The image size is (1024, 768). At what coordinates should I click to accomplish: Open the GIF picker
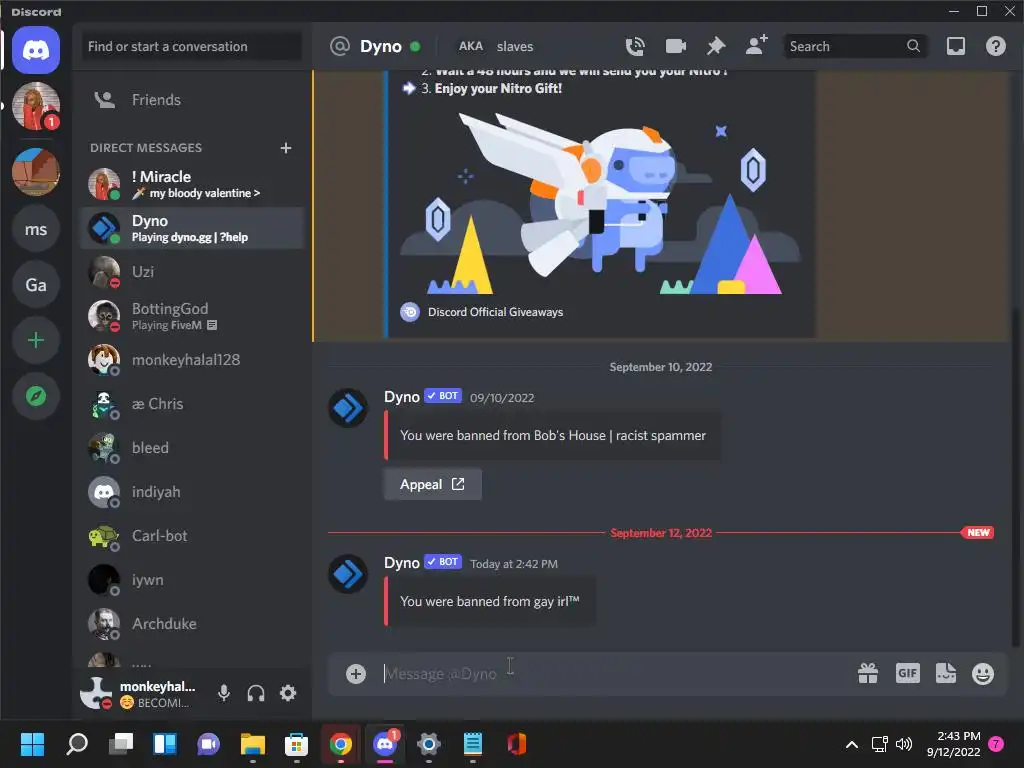pos(908,673)
